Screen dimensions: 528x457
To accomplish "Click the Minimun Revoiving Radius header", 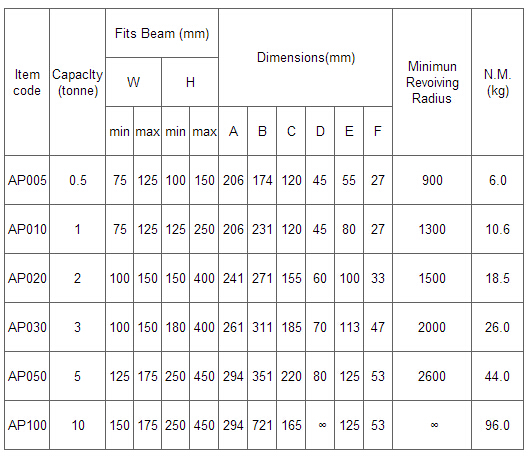I will tap(432, 82).
